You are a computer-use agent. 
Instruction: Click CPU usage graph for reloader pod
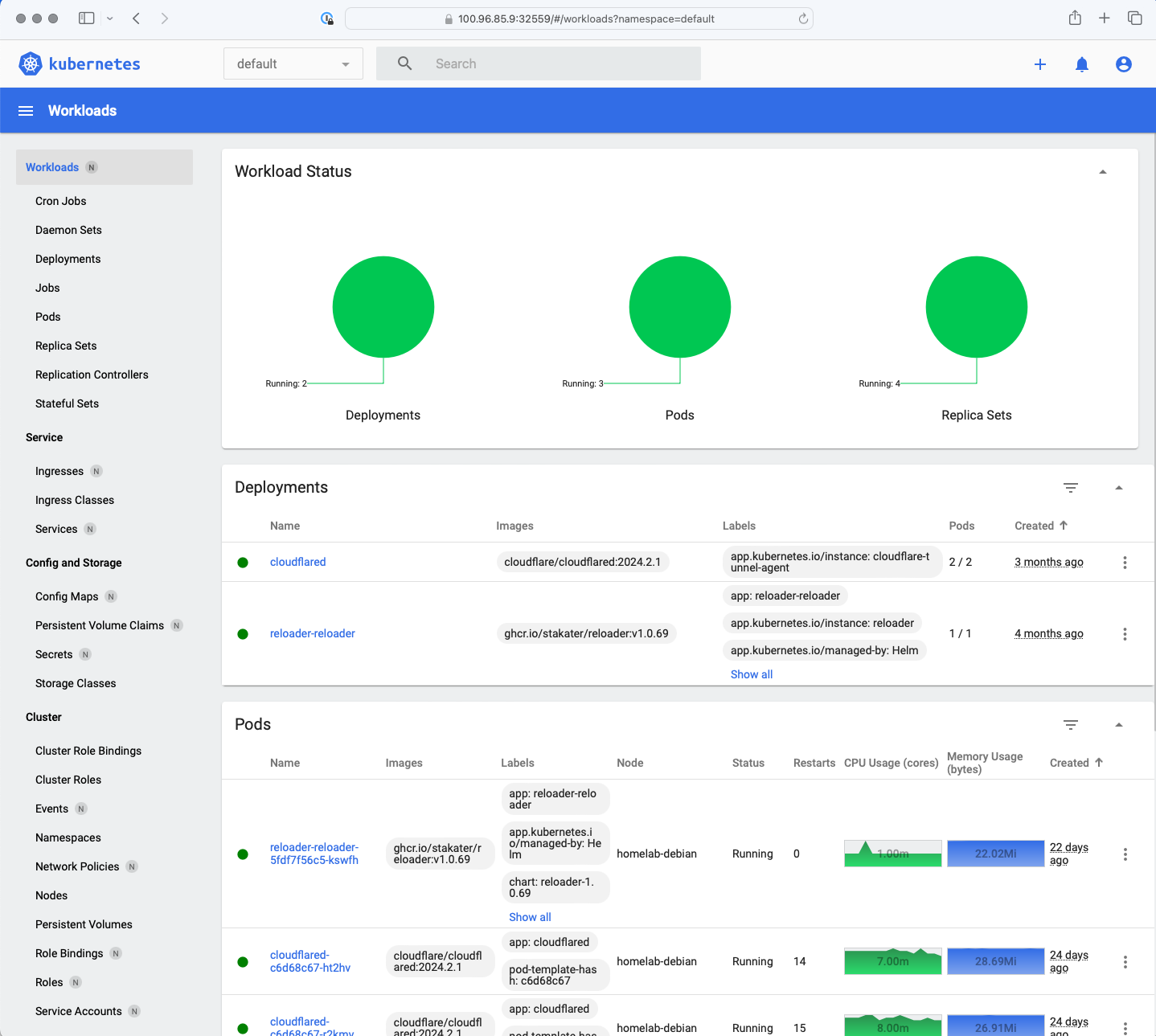pyautogui.click(x=892, y=854)
